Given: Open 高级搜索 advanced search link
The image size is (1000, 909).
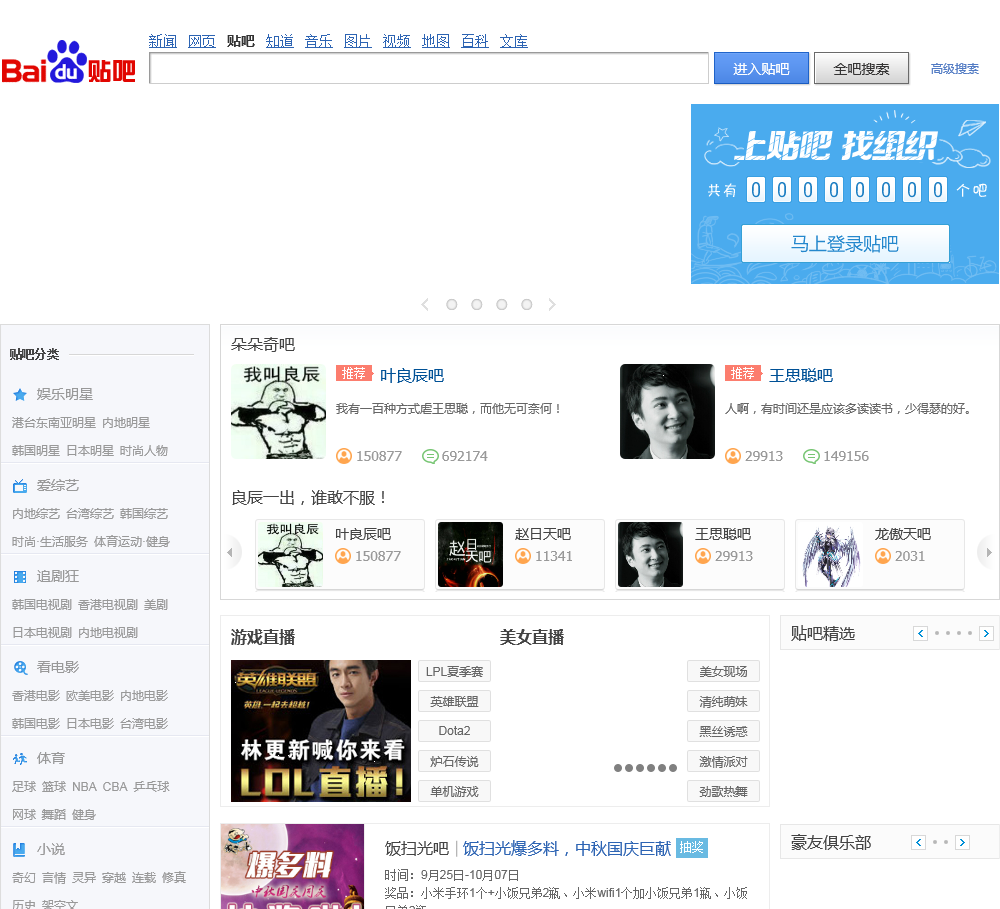Looking at the screenshot, I should pyautogui.click(x=954, y=68).
